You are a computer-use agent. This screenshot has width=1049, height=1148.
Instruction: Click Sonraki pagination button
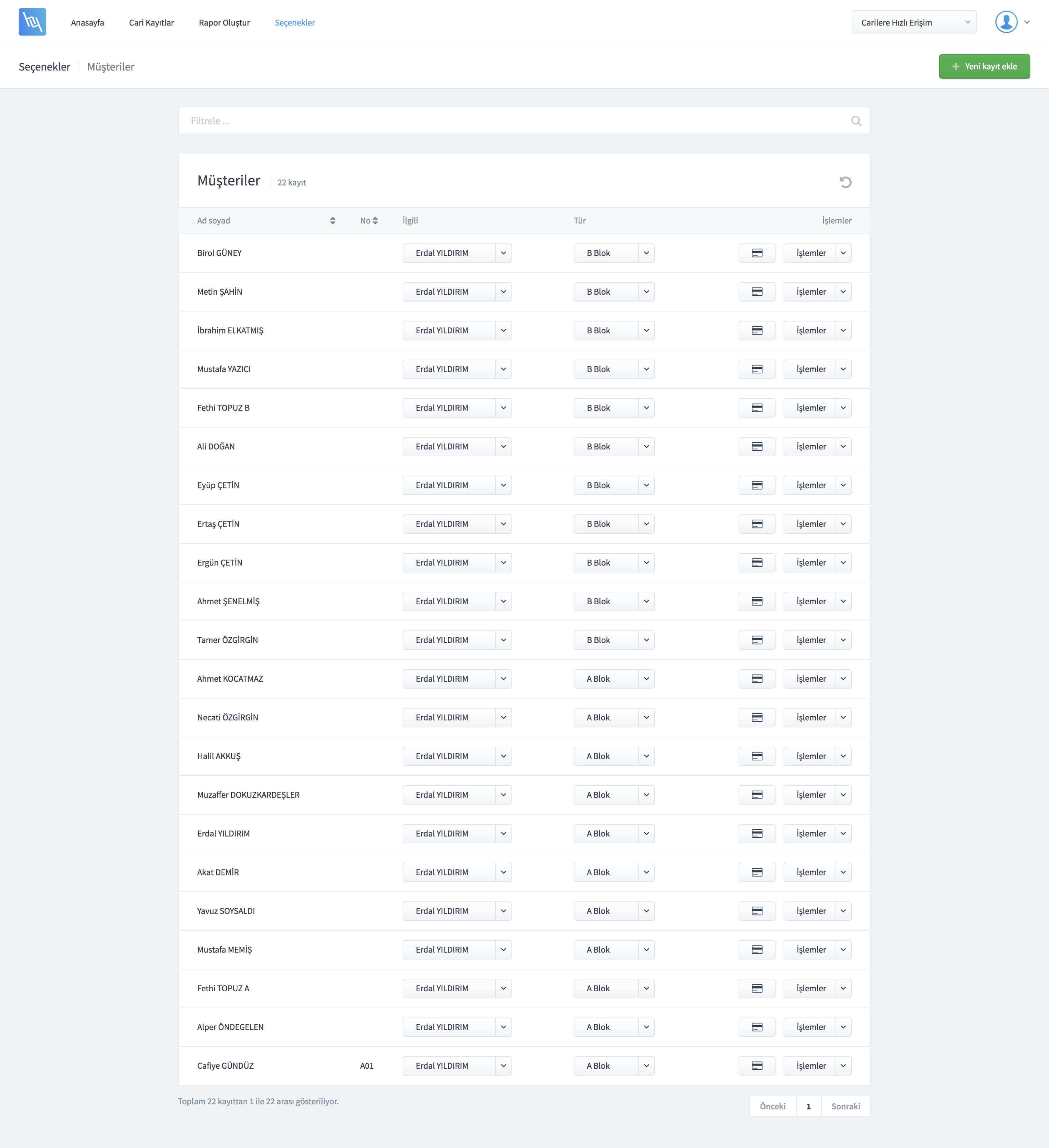845,1106
